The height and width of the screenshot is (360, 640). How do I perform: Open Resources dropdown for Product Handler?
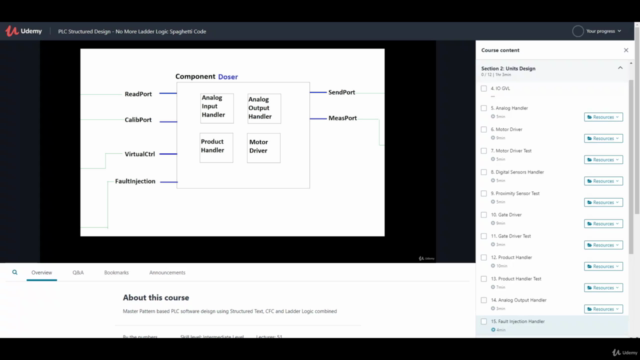point(603,266)
